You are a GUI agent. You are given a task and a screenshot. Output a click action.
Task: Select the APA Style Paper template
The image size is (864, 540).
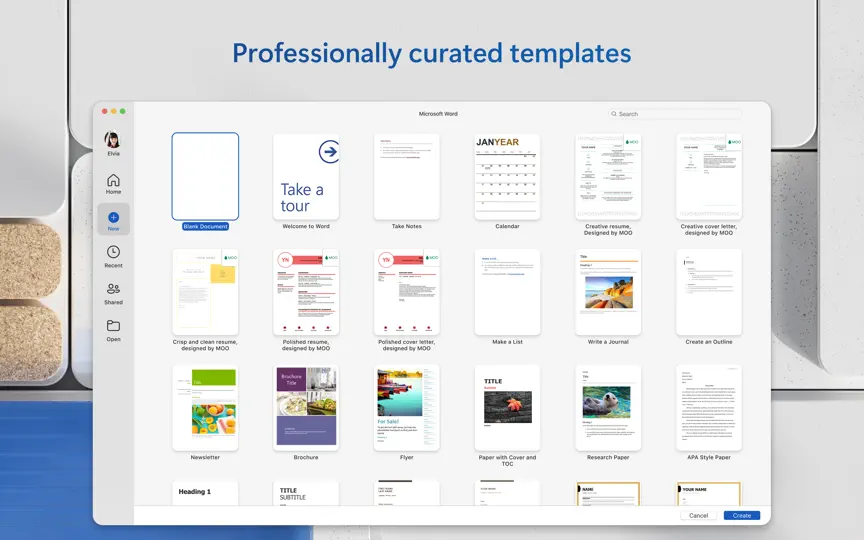pos(709,408)
